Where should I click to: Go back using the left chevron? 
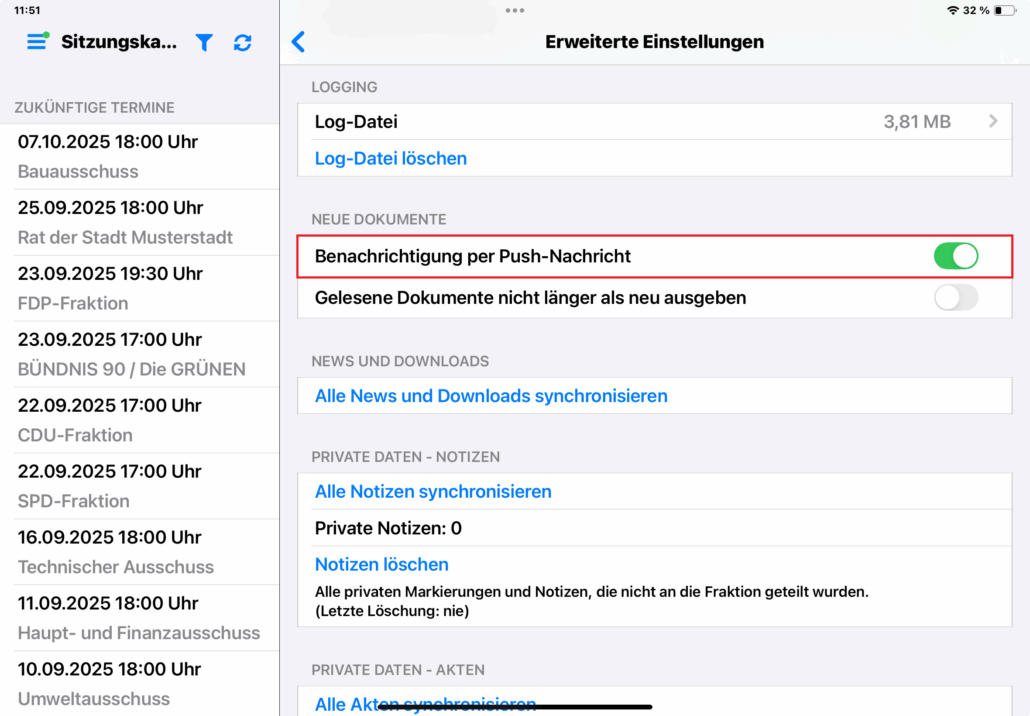pos(298,42)
